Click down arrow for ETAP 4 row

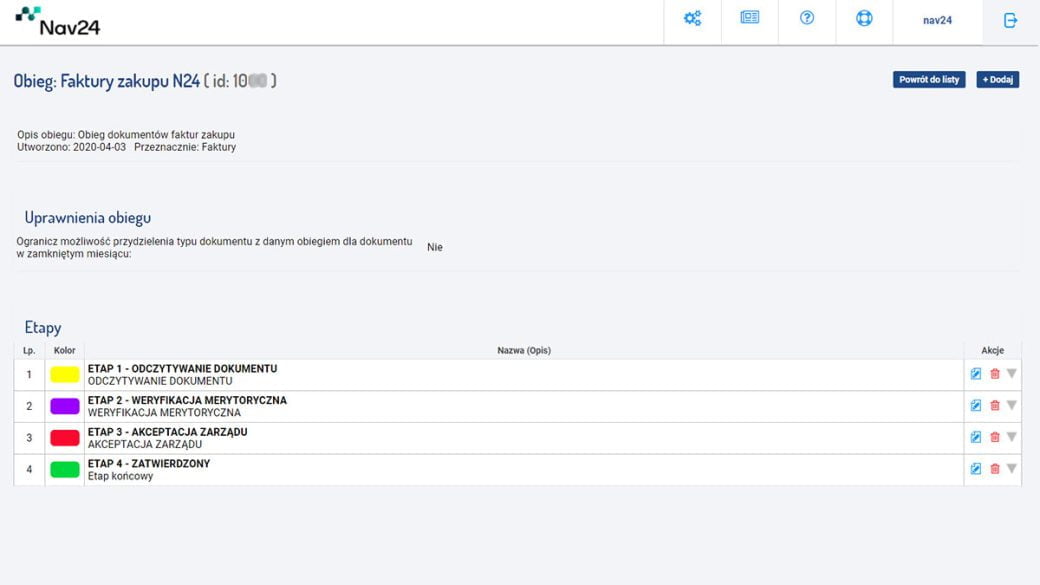1011,468
